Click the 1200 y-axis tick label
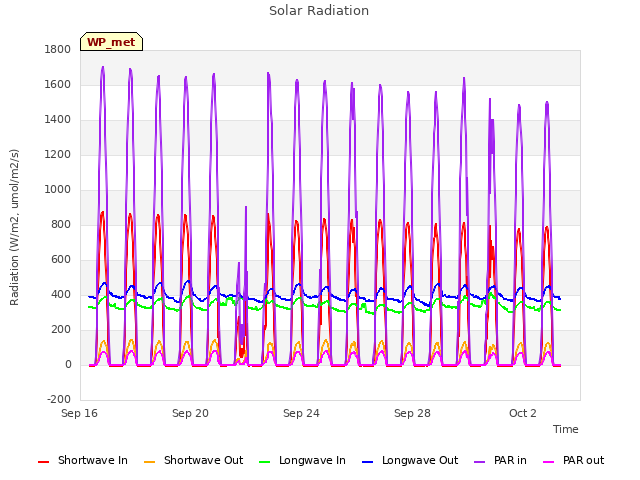 click(58, 155)
